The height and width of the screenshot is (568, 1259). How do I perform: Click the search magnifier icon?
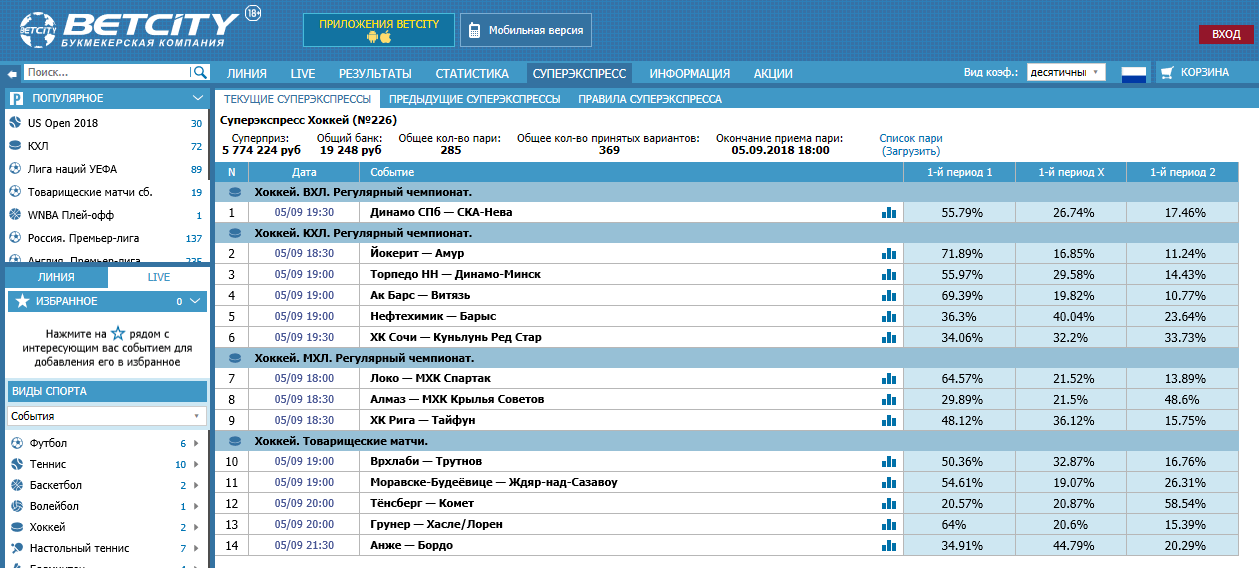click(200, 72)
